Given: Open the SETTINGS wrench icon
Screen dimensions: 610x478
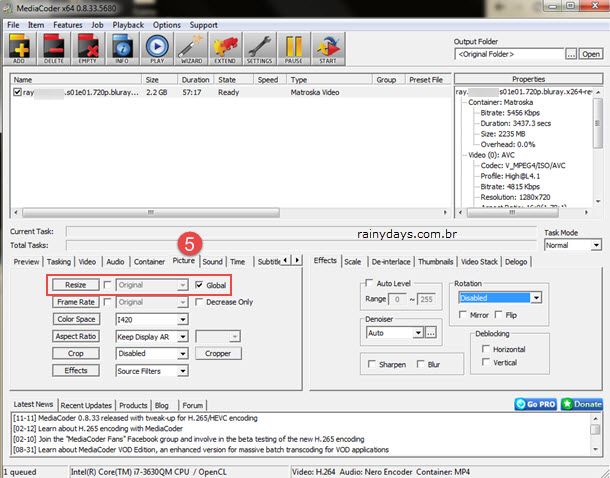Looking at the screenshot, I should 259,49.
